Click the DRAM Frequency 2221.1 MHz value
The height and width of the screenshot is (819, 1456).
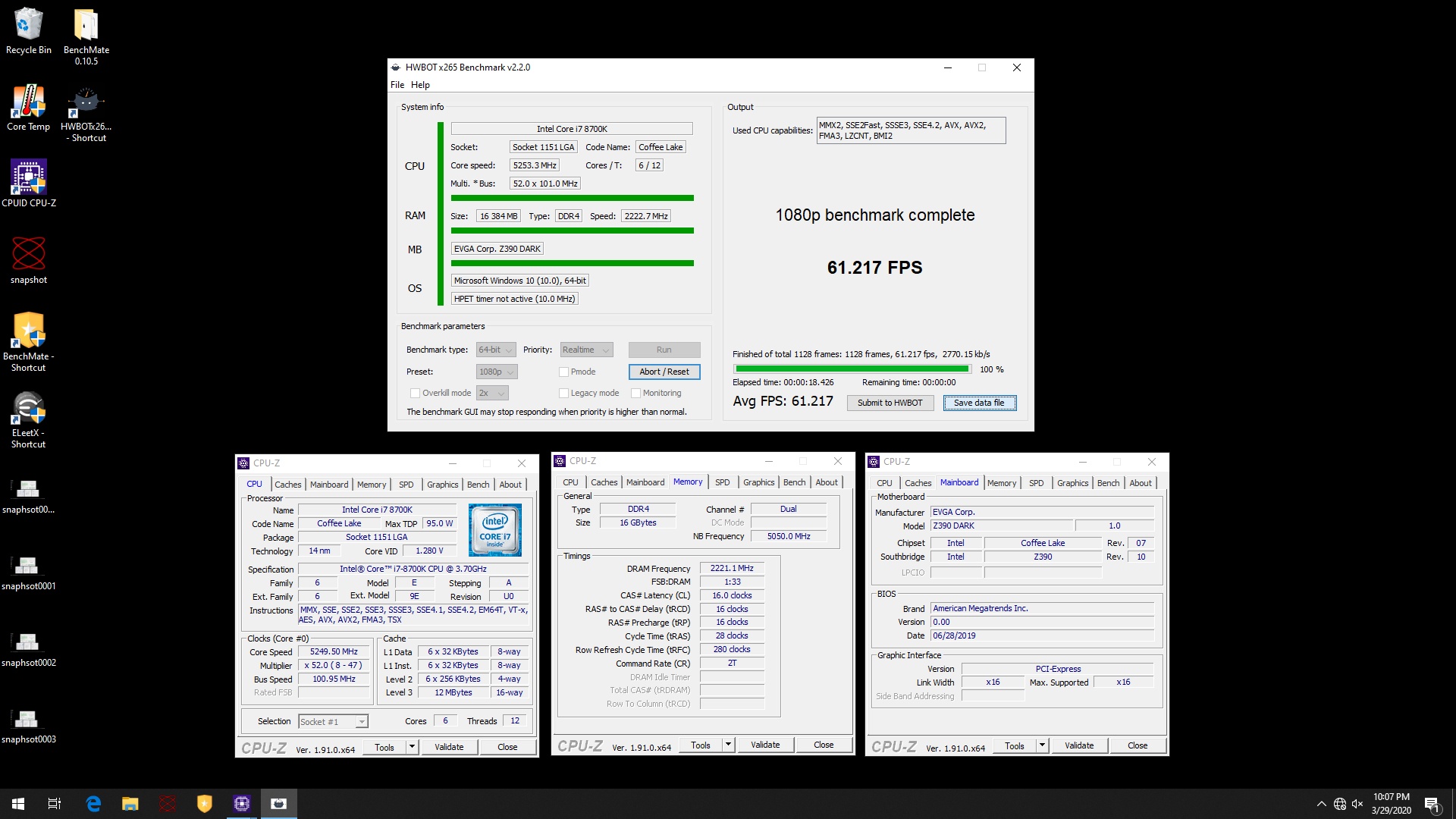click(x=732, y=568)
